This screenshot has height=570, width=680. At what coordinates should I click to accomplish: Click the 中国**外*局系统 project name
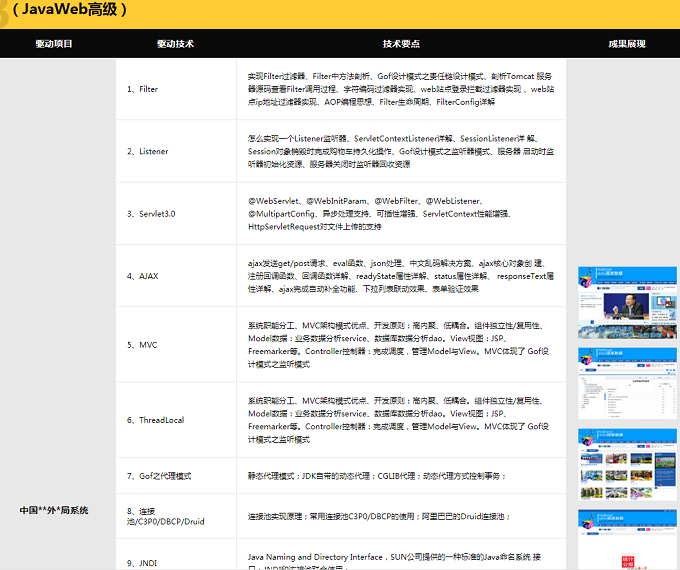pos(54,510)
